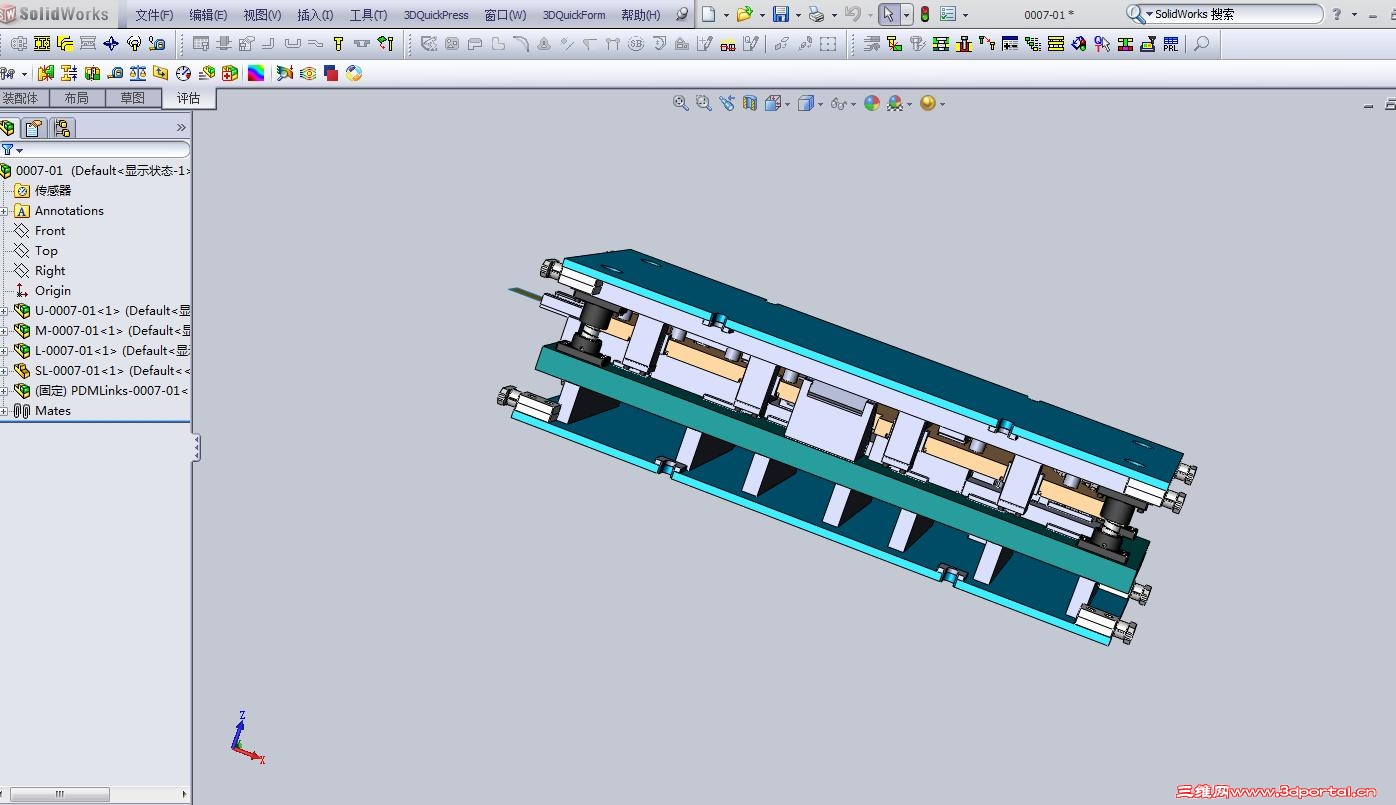
Task: Expand the Mates folder node
Action: (x=4, y=411)
